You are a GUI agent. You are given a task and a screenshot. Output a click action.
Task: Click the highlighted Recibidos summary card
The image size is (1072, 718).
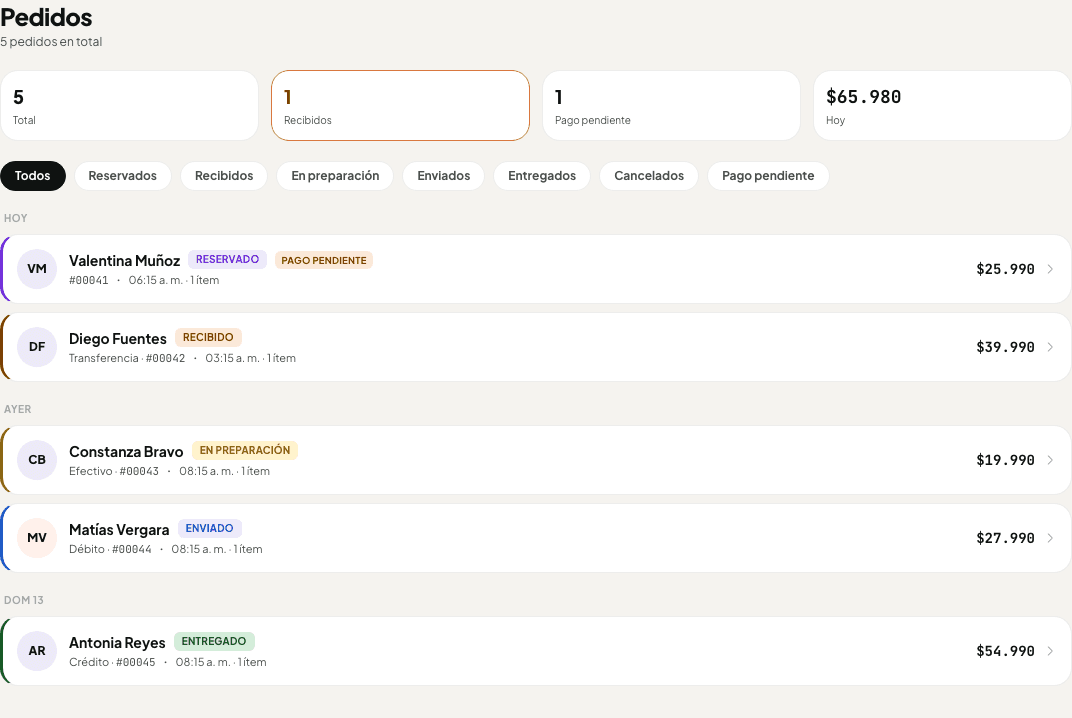tap(401, 105)
